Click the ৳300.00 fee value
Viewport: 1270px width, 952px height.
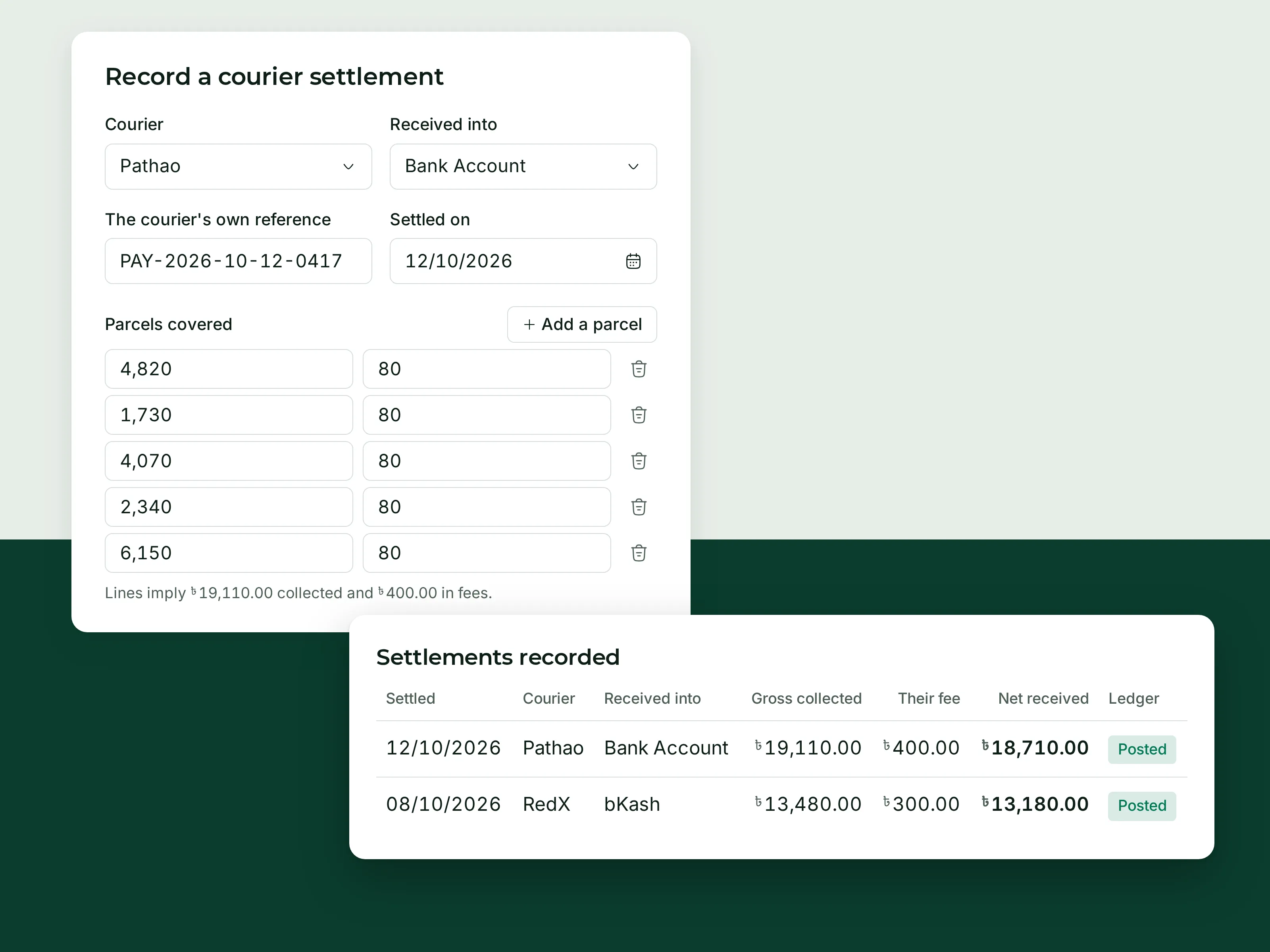[921, 804]
